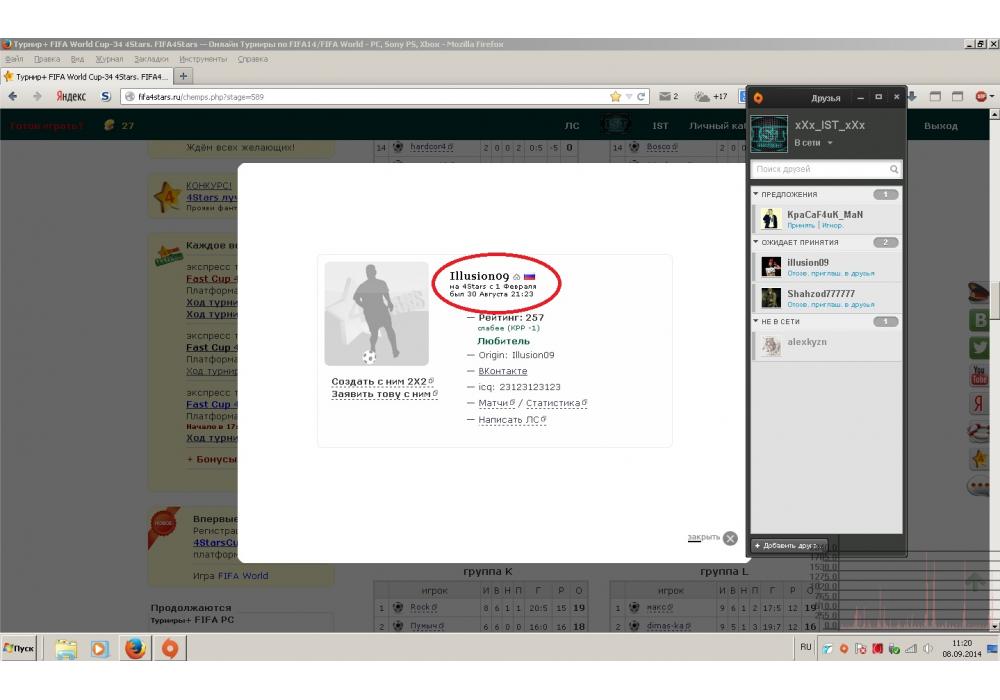Open Rock player link in группа К
This screenshot has height=700, width=1000.
(x=423, y=607)
